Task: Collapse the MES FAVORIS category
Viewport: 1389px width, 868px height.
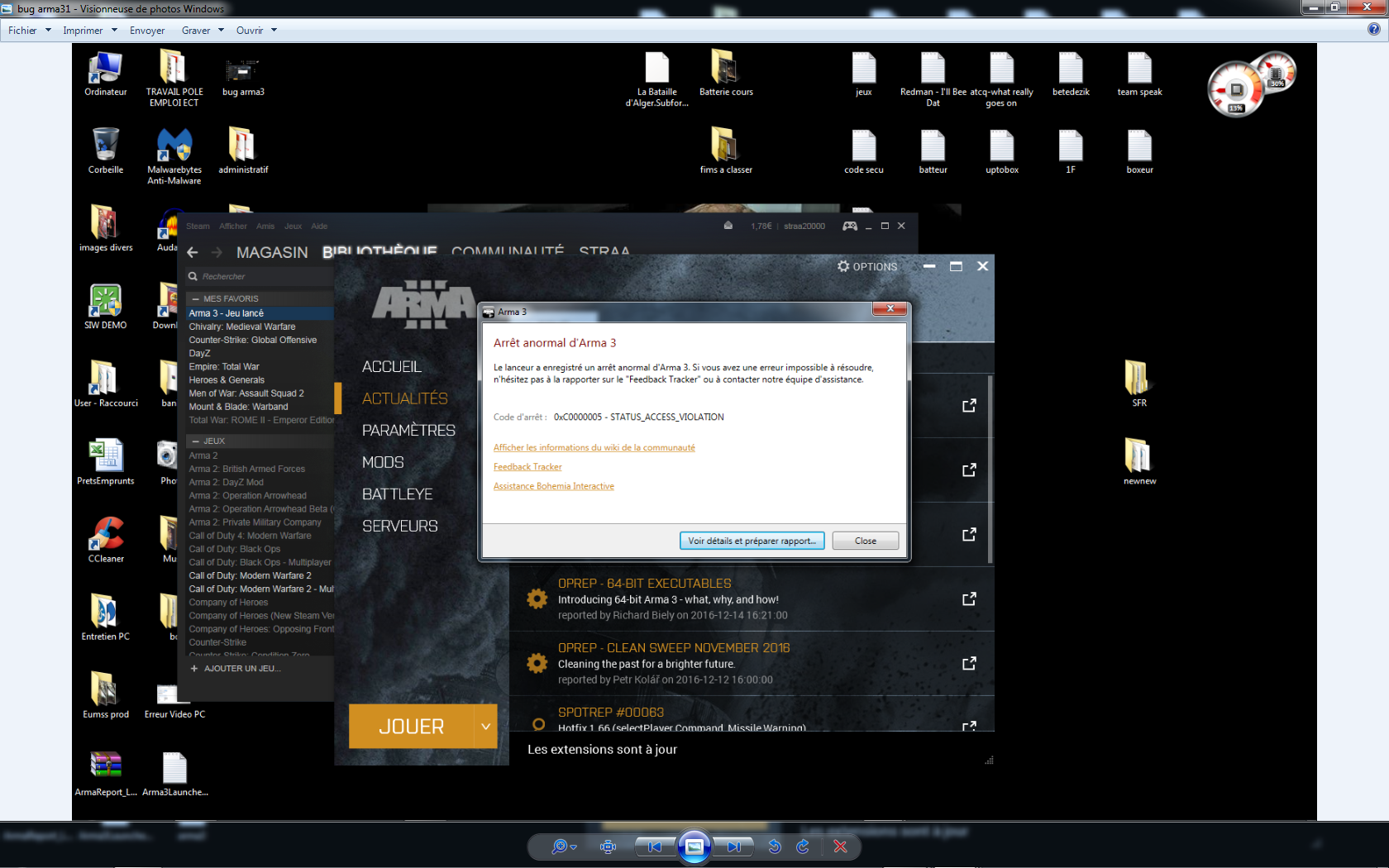Action: click(196, 299)
